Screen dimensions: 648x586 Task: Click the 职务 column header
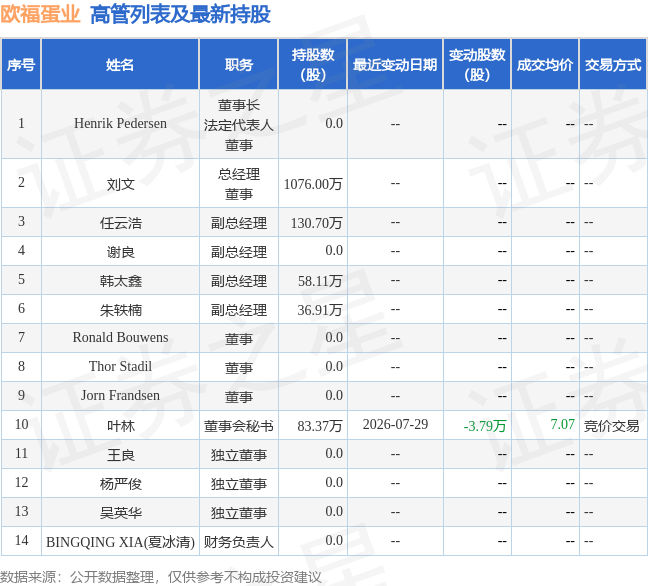(x=239, y=64)
